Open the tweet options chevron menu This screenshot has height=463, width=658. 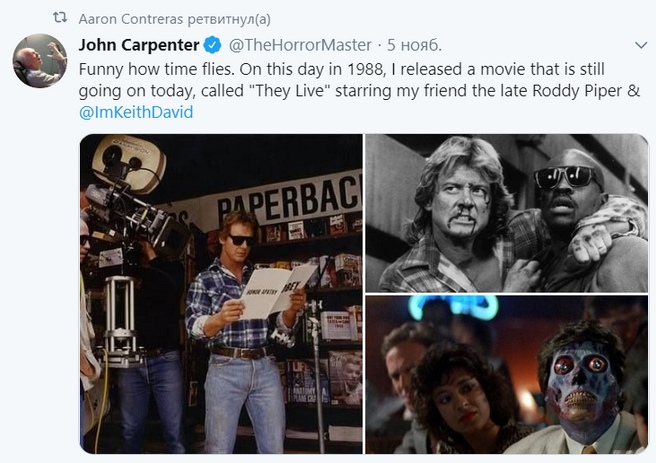coord(641,45)
